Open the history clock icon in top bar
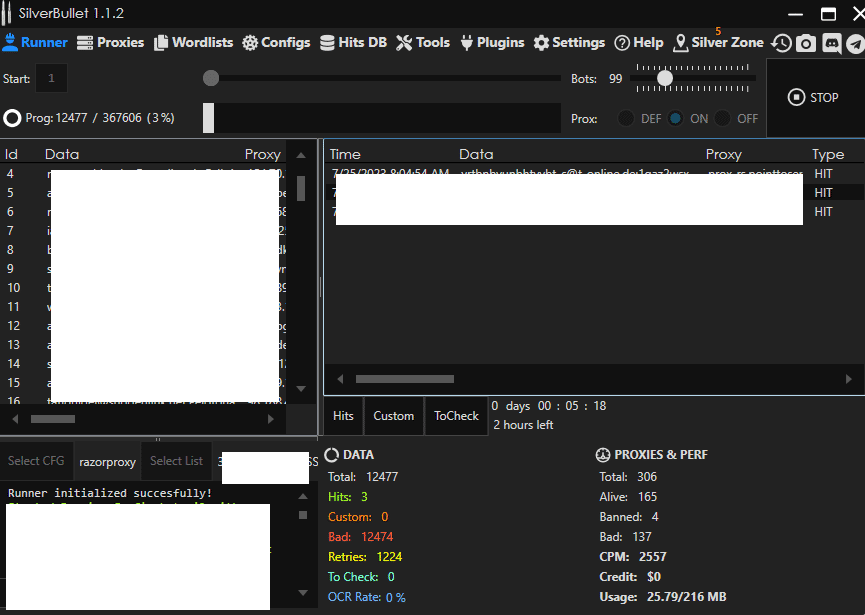 pyautogui.click(x=781, y=43)
